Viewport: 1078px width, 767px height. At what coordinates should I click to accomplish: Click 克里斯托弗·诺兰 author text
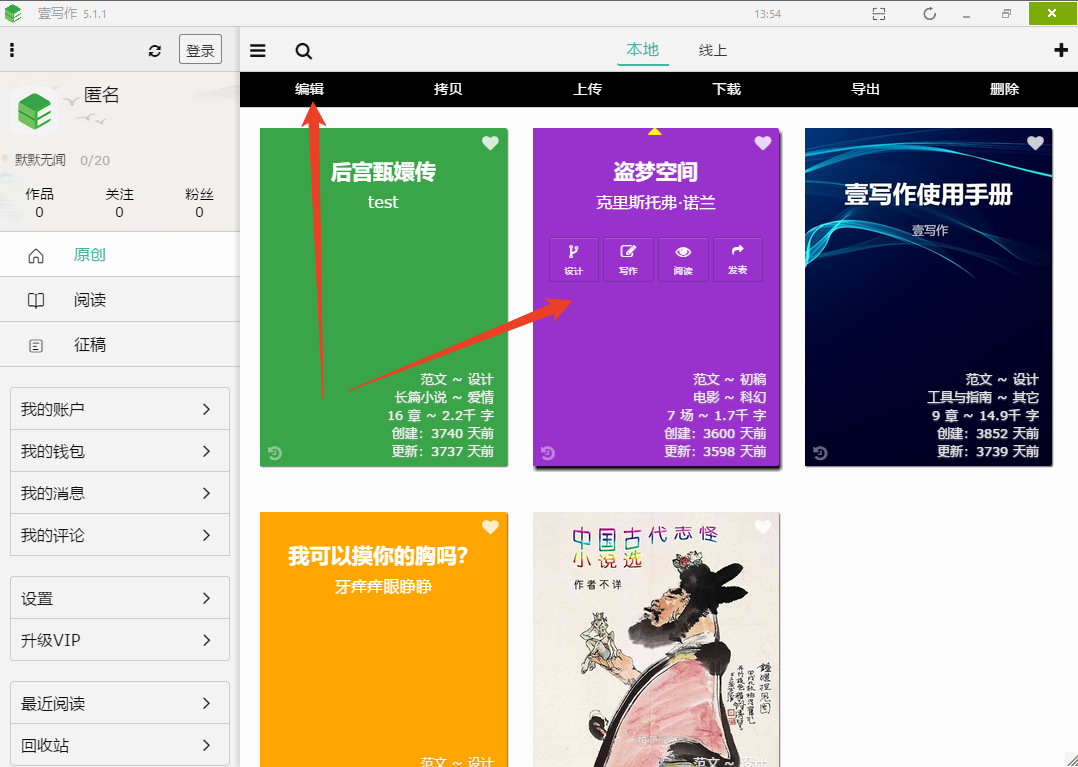point(656,203)
